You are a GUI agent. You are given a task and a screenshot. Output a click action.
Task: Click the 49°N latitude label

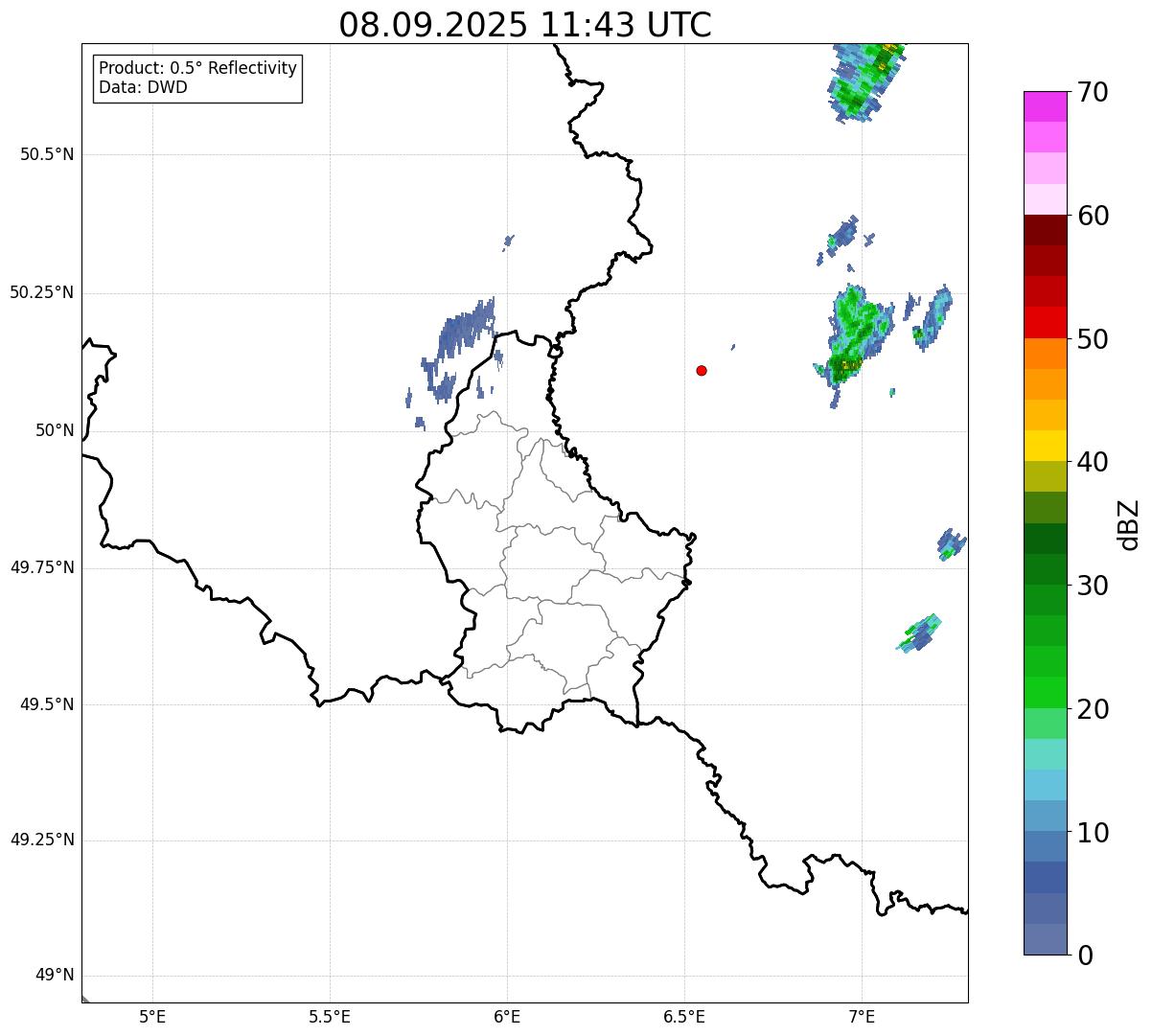[55, 976]
